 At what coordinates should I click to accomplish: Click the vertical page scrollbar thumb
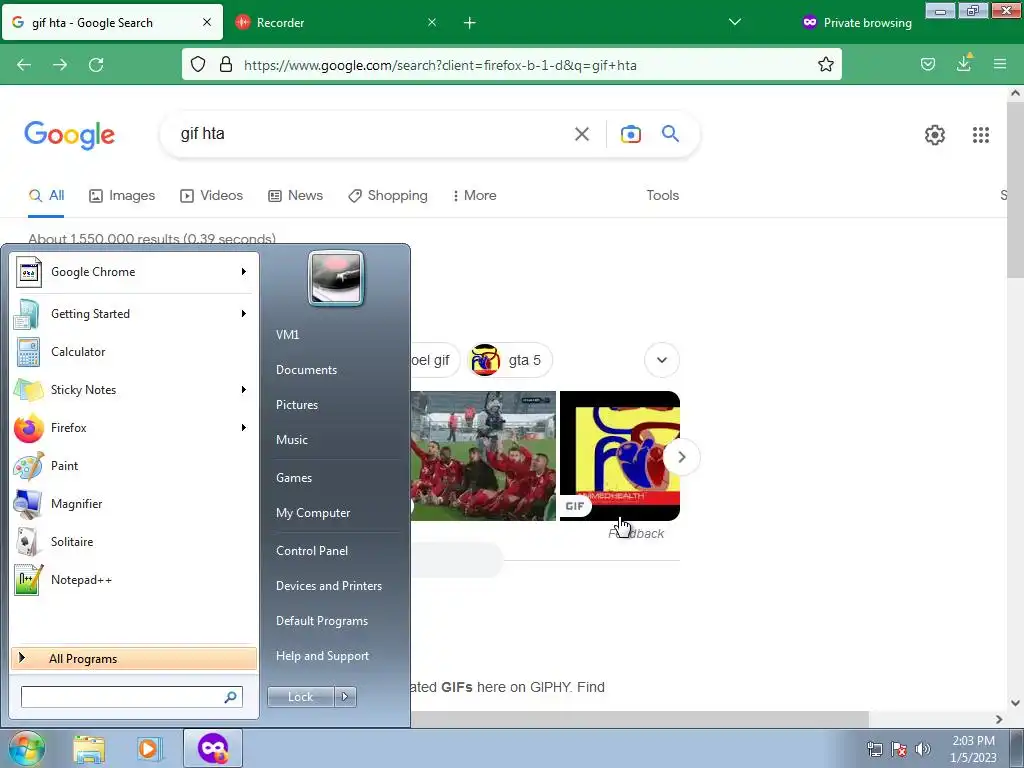click(x=1015, y=189)
